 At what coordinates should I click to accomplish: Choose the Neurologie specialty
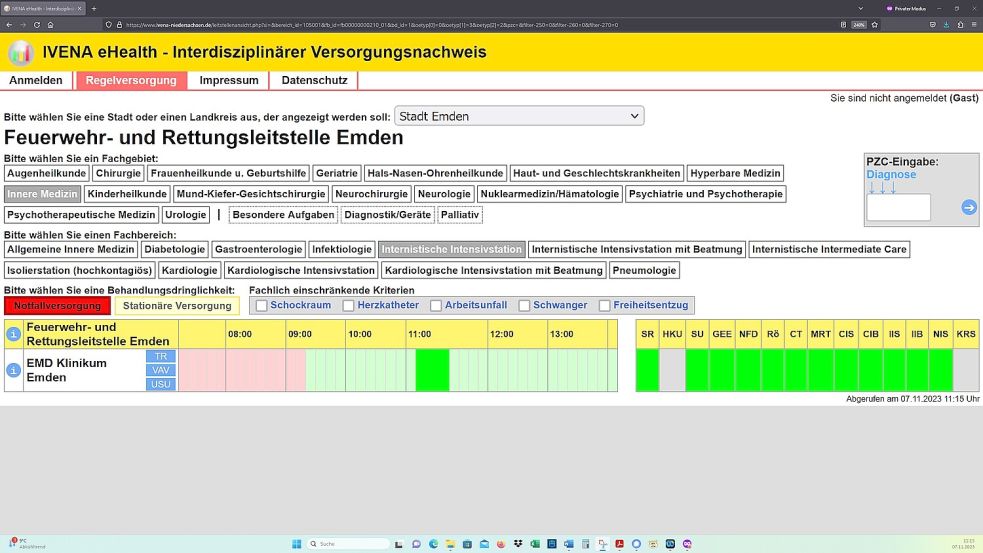pyautogui.click(x=444, y=194)
